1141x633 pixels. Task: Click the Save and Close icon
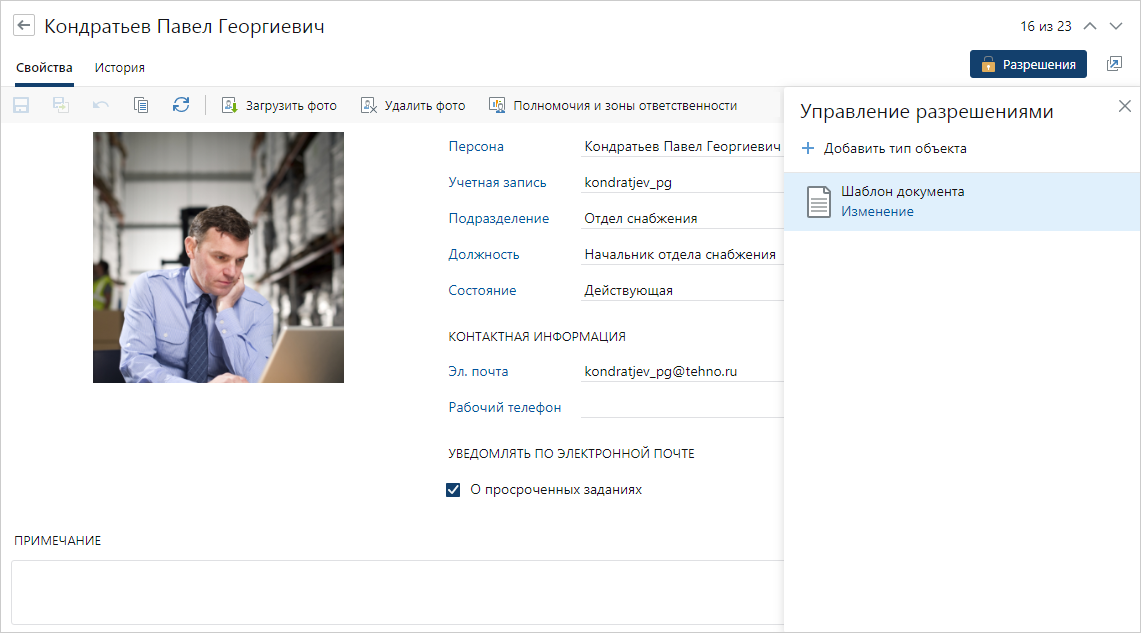pyautogui.click(x=61, y=105)
